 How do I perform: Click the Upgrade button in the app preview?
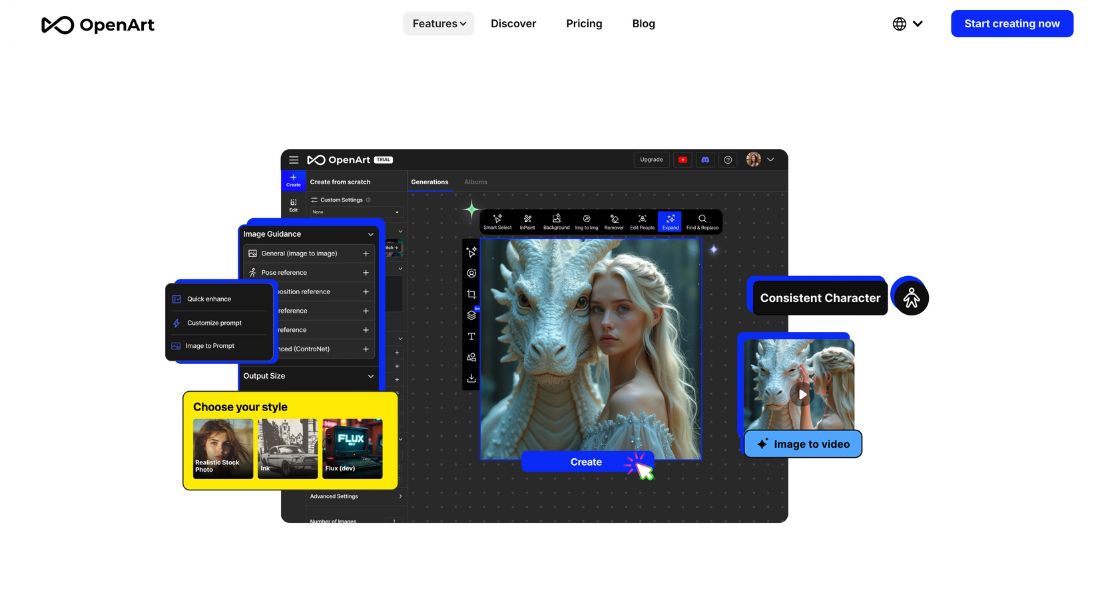pyautogui.click(x=651, y=160)
